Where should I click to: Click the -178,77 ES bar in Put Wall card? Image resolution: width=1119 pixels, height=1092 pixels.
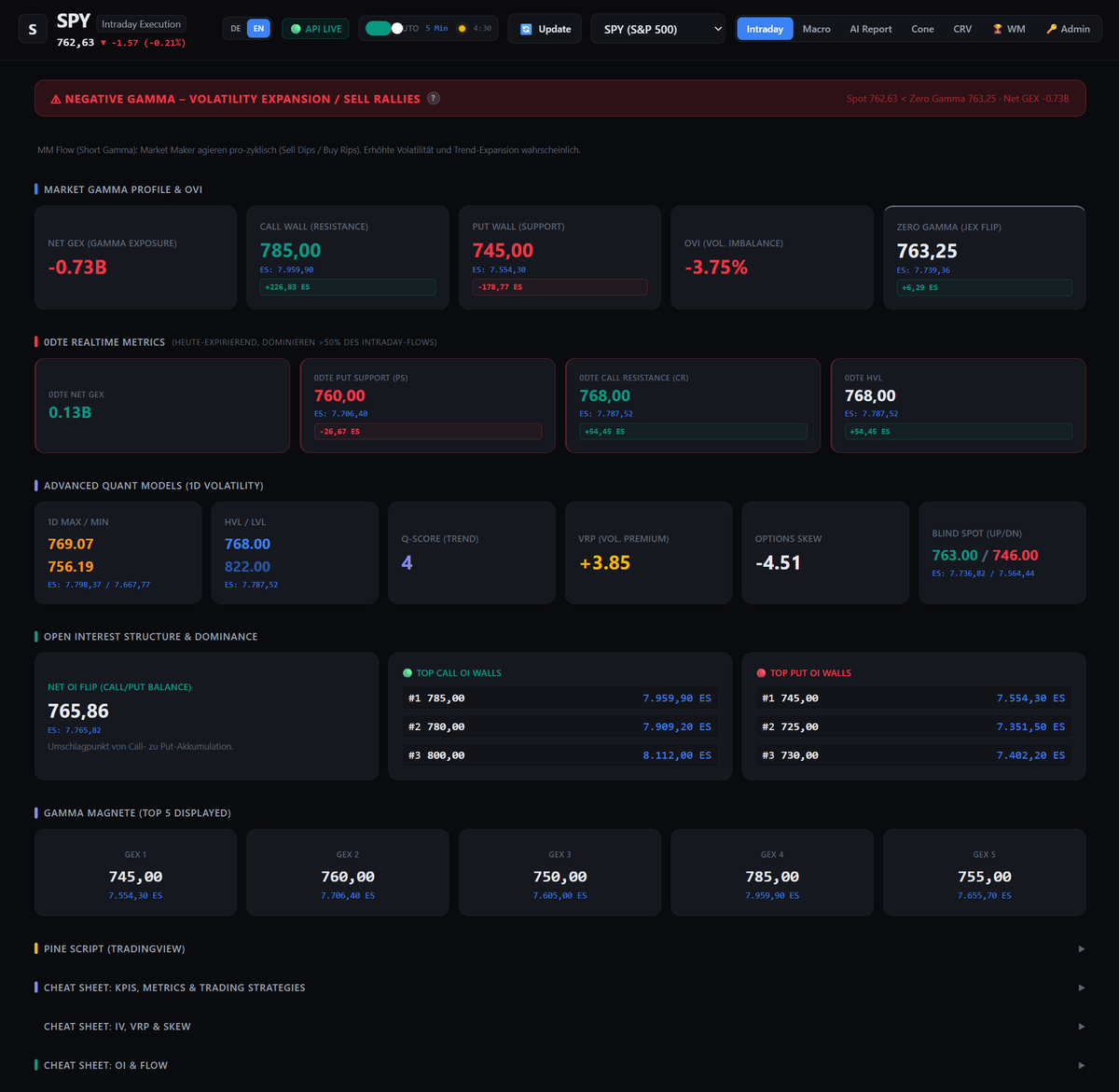(559, 287)
